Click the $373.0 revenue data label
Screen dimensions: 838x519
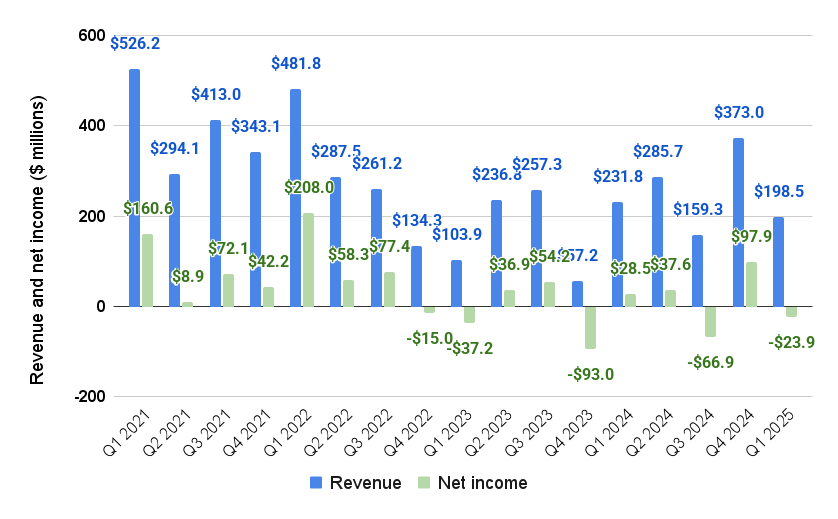tap(739, 113)
